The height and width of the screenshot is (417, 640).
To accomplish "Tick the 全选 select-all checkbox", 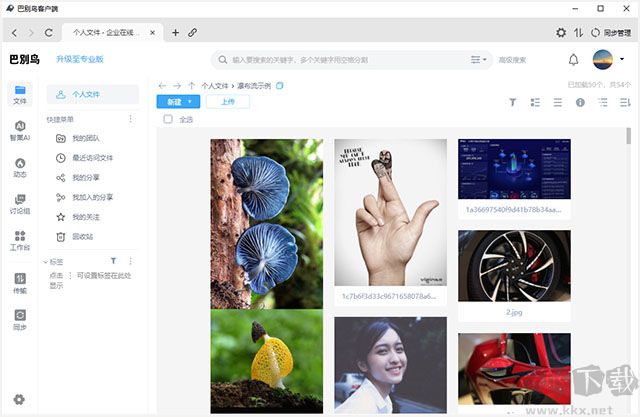I will [x=168, y=120].
